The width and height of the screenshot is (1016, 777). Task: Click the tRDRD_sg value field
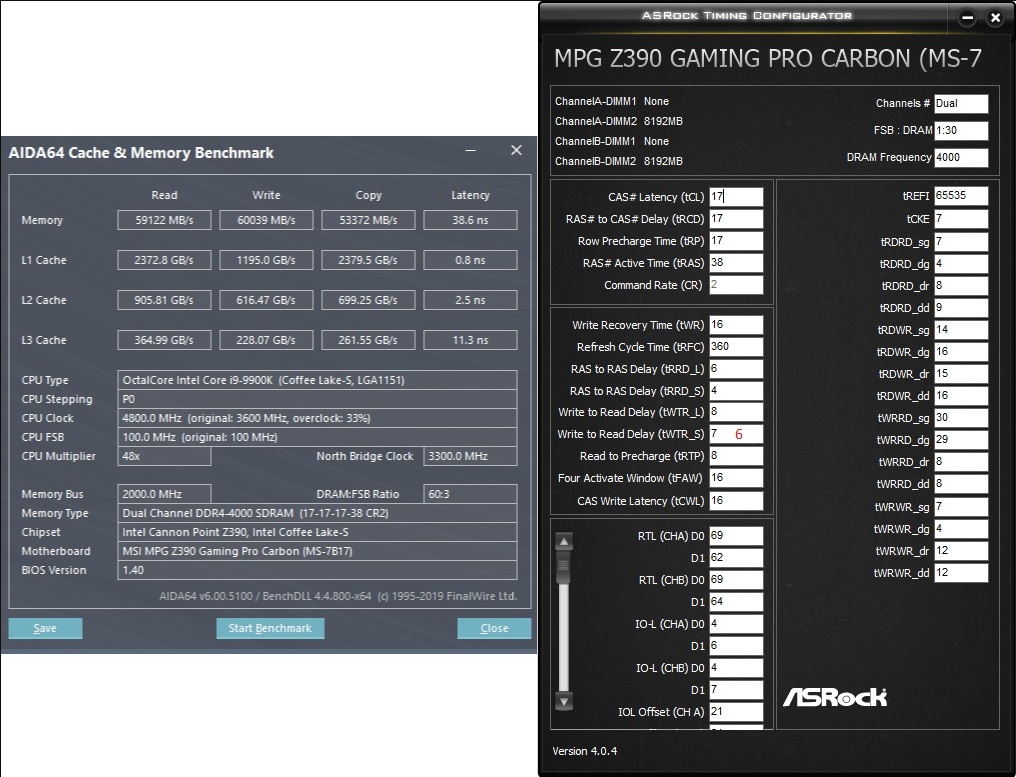point(961,242)
